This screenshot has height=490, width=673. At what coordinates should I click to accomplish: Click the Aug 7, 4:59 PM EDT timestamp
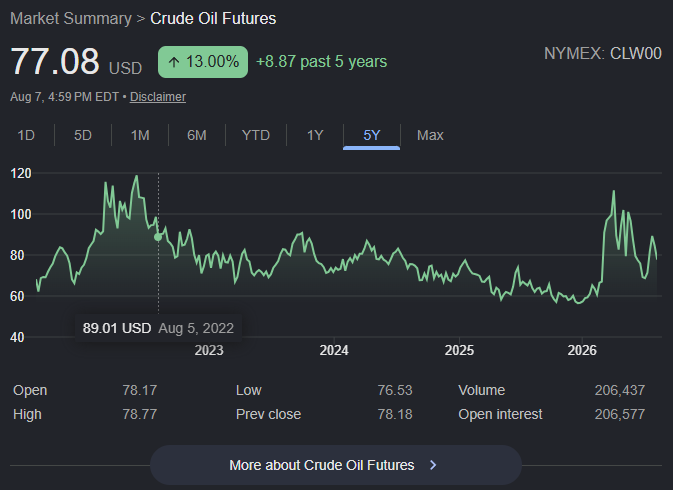[x=64, y=97]
